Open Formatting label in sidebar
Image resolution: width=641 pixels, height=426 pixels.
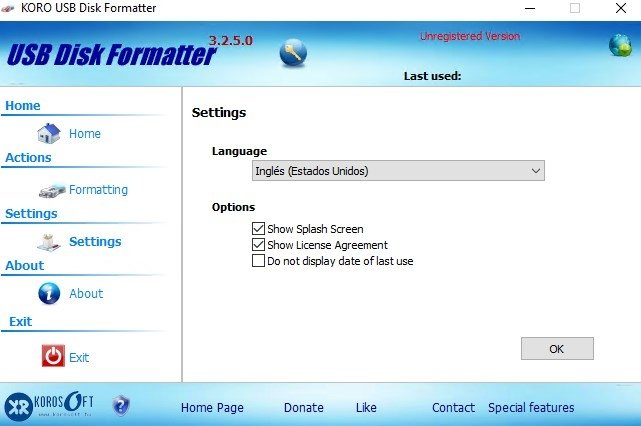click(x=99, y=190)
